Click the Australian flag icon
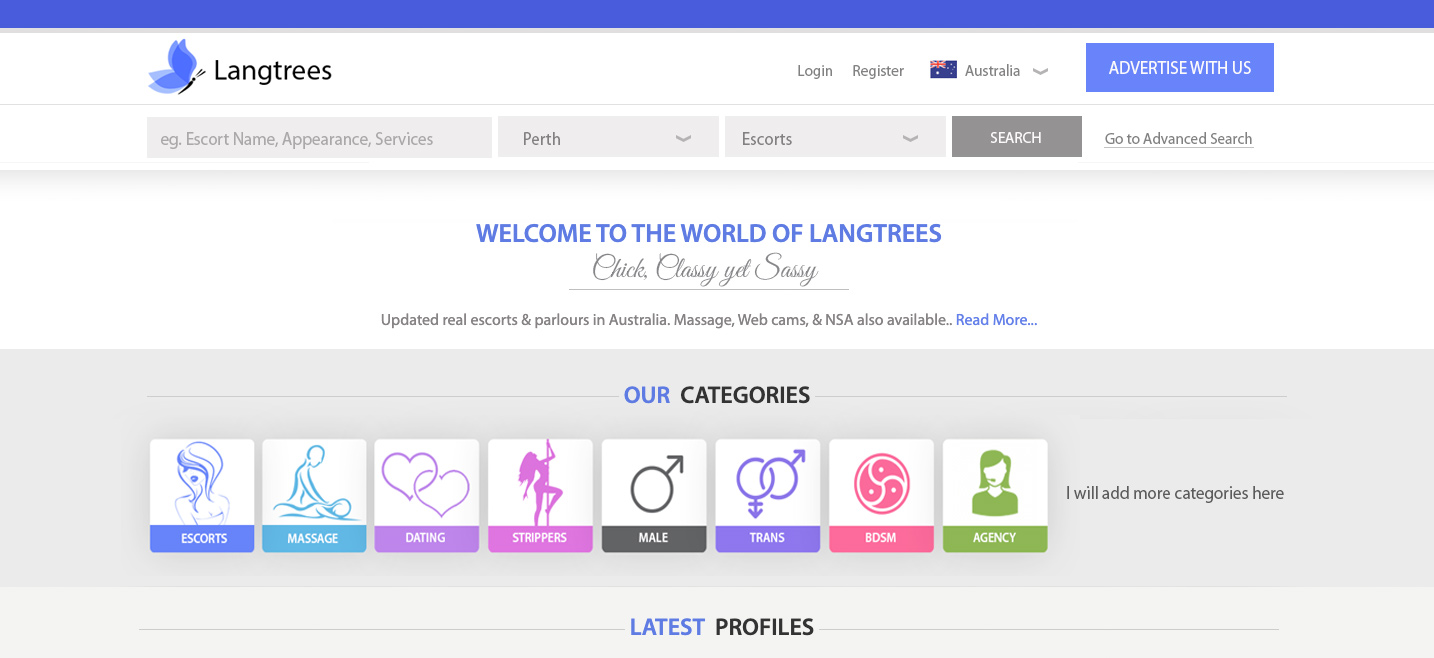 click(943, 70)
